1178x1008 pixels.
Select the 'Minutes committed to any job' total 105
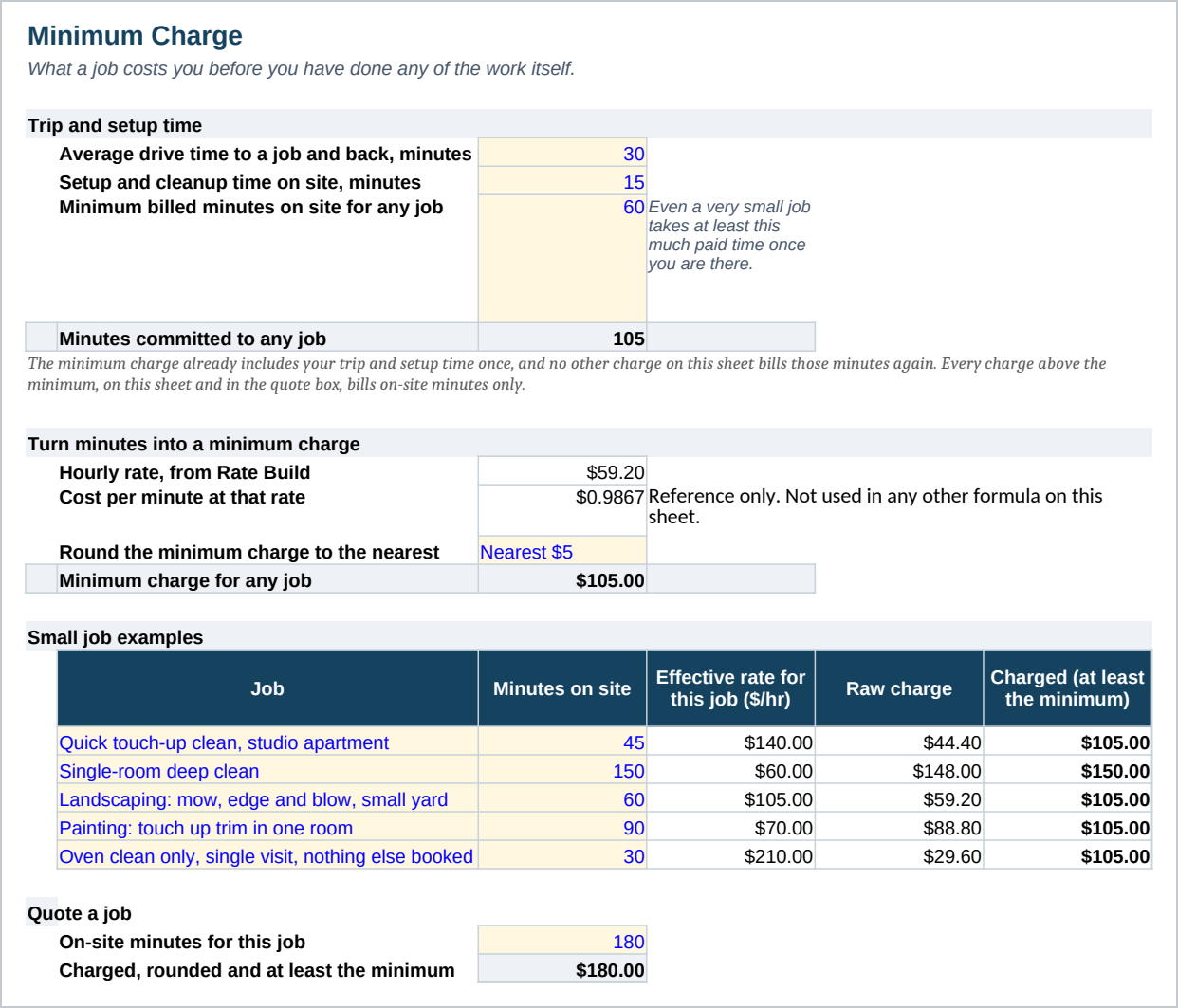[562, 338]
